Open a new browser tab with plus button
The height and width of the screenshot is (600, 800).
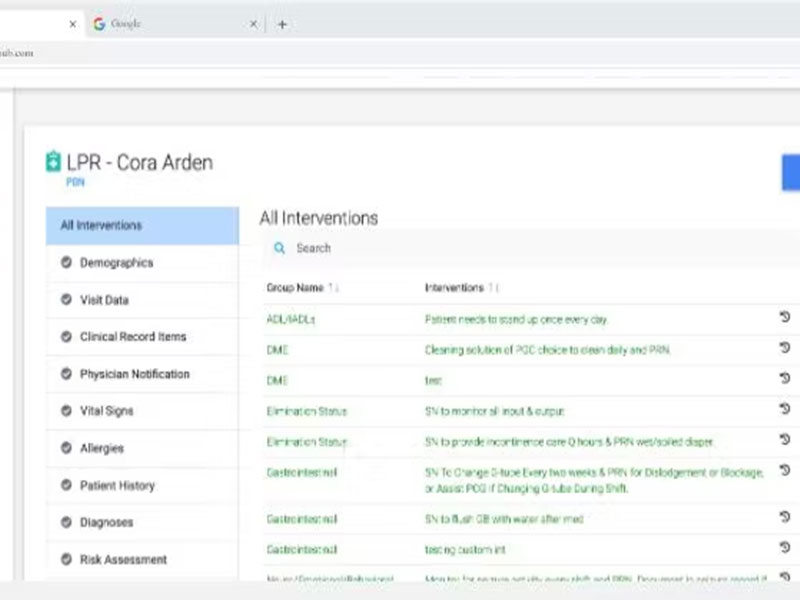click(282, 24)
